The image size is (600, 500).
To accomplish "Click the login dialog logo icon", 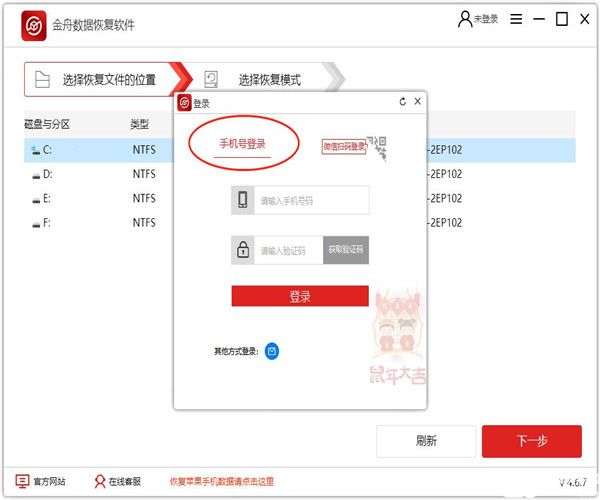I will [184, 103].
